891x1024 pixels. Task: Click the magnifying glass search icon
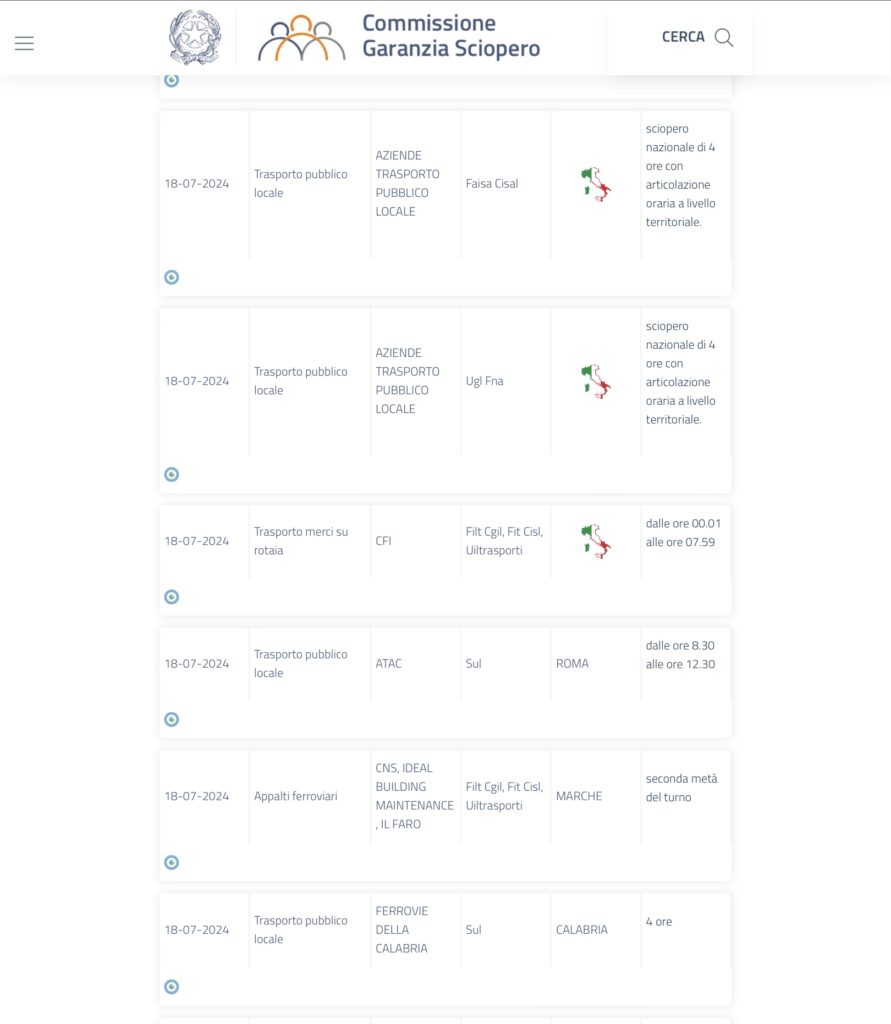point(724,37)
